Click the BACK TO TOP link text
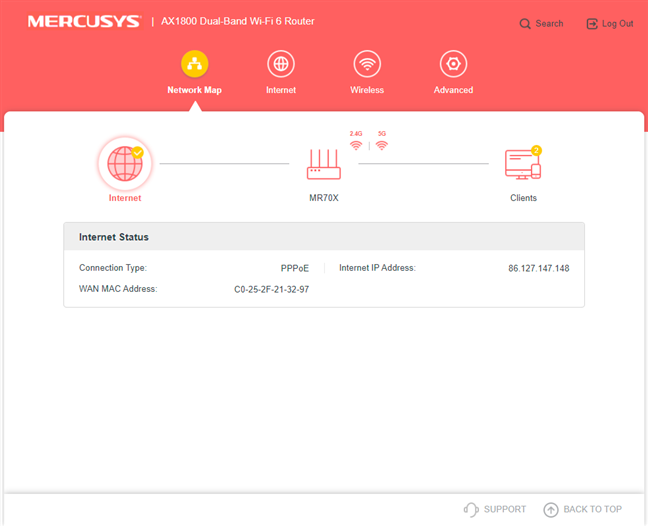This screenshot has width=648, height=526. pyautogui.click(x=592, y=509)
